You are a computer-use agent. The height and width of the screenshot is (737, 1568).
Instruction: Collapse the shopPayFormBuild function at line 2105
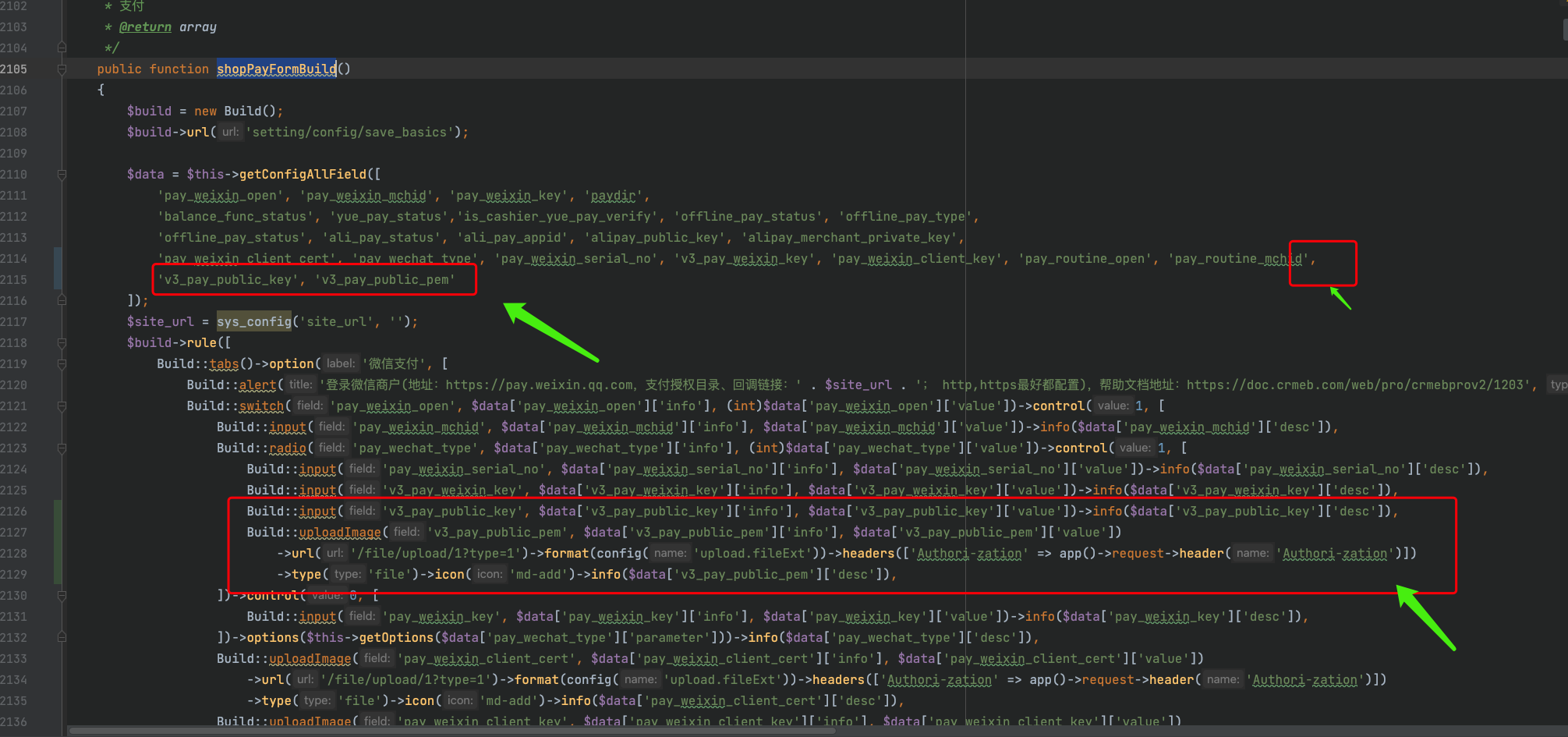click(62, 69)
